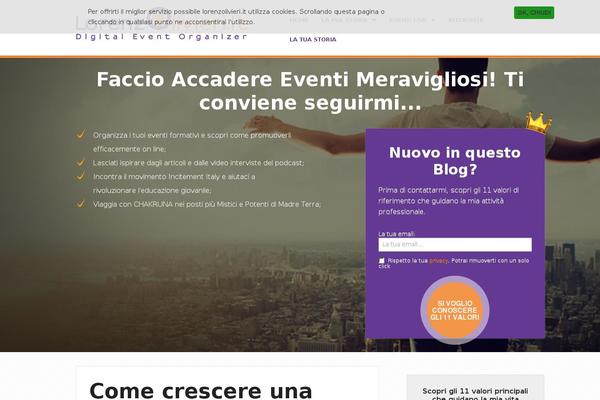Click the OK, CHIUDI cookie button
The height and width of the screenshot is (400, 600).
pos(534,13)
